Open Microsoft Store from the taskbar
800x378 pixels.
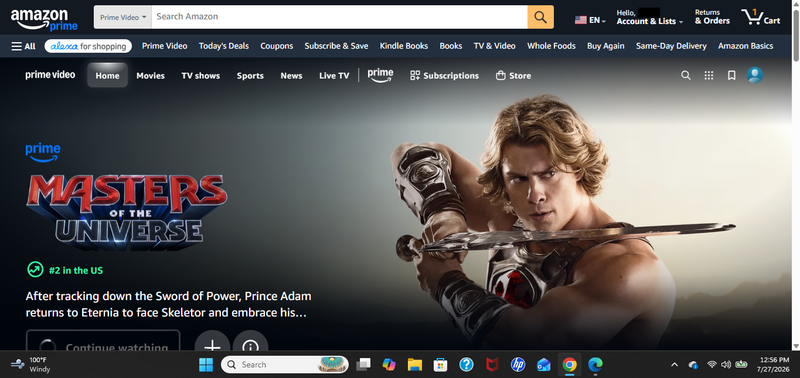click(x=440, y=364)
